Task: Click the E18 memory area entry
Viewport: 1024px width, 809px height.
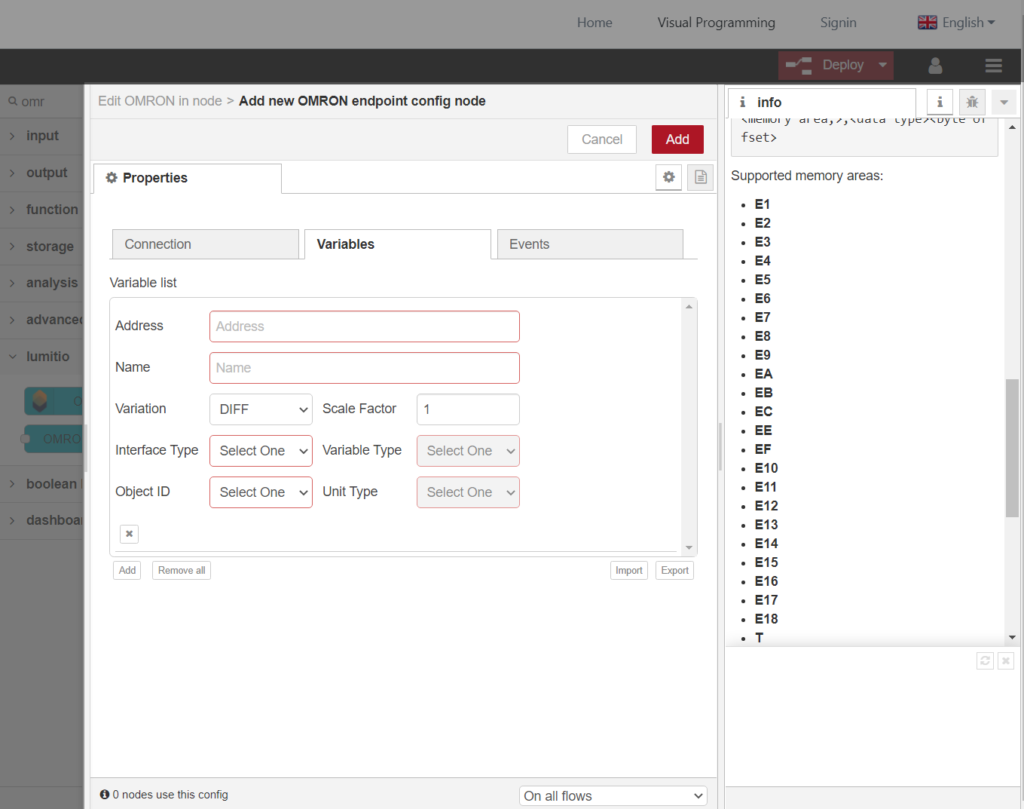Action: point(766,619)
